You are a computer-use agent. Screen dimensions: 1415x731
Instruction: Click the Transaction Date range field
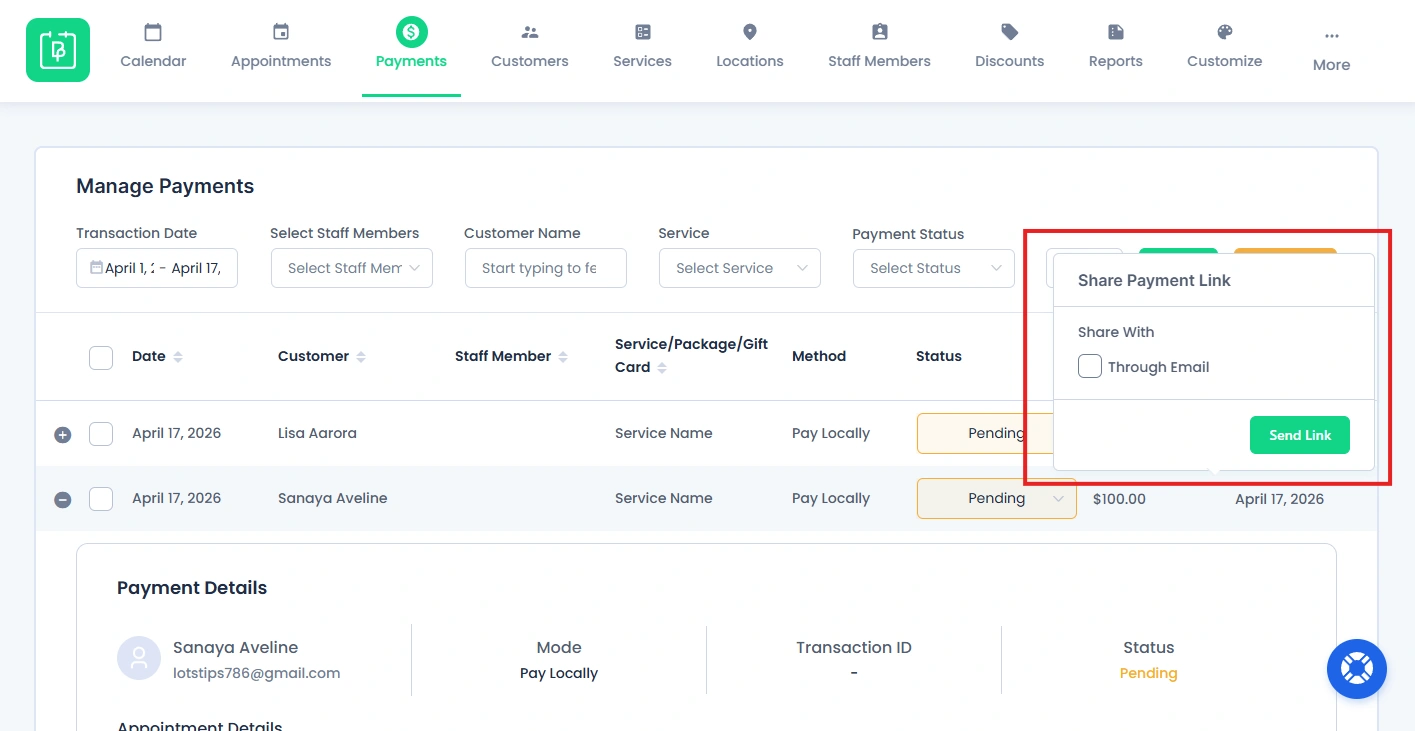tap(157, 268)
